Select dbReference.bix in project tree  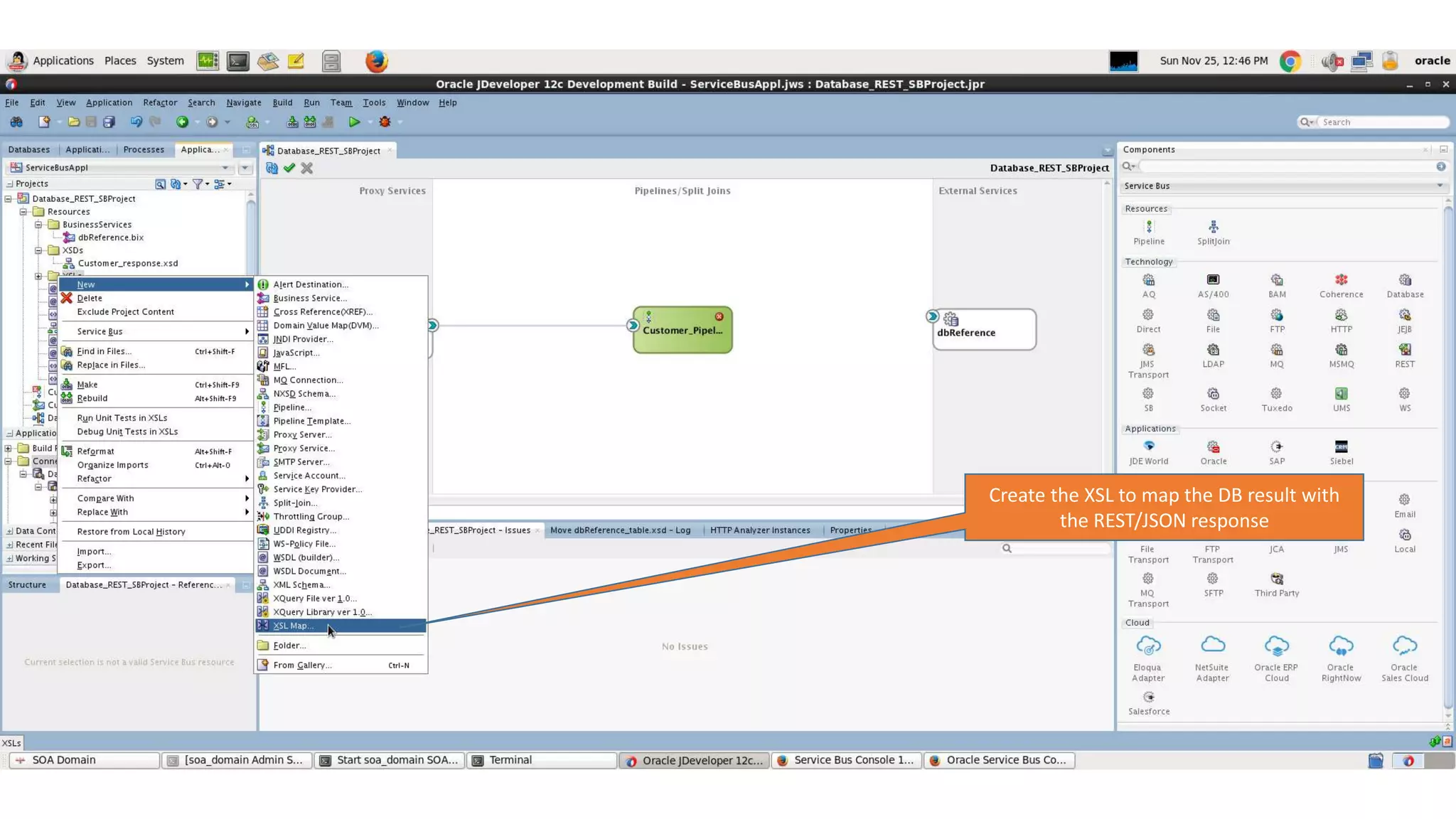[110, 237]
